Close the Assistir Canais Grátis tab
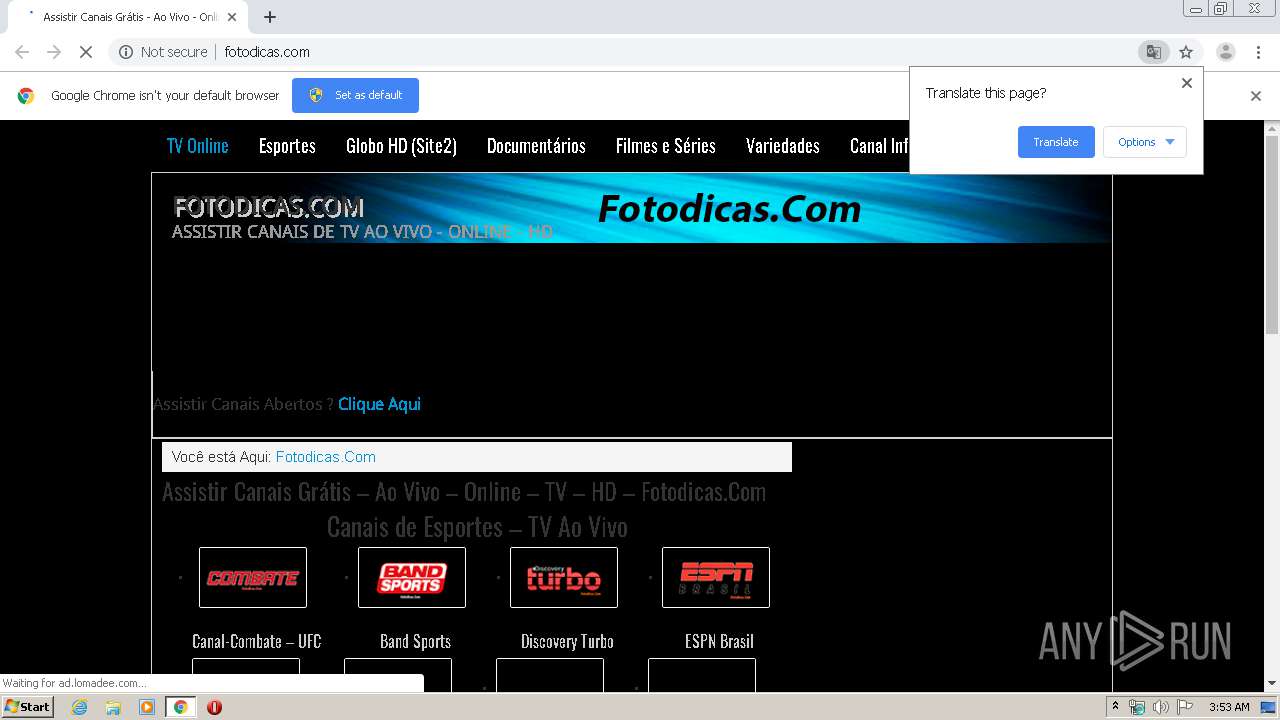 point(232,17)
